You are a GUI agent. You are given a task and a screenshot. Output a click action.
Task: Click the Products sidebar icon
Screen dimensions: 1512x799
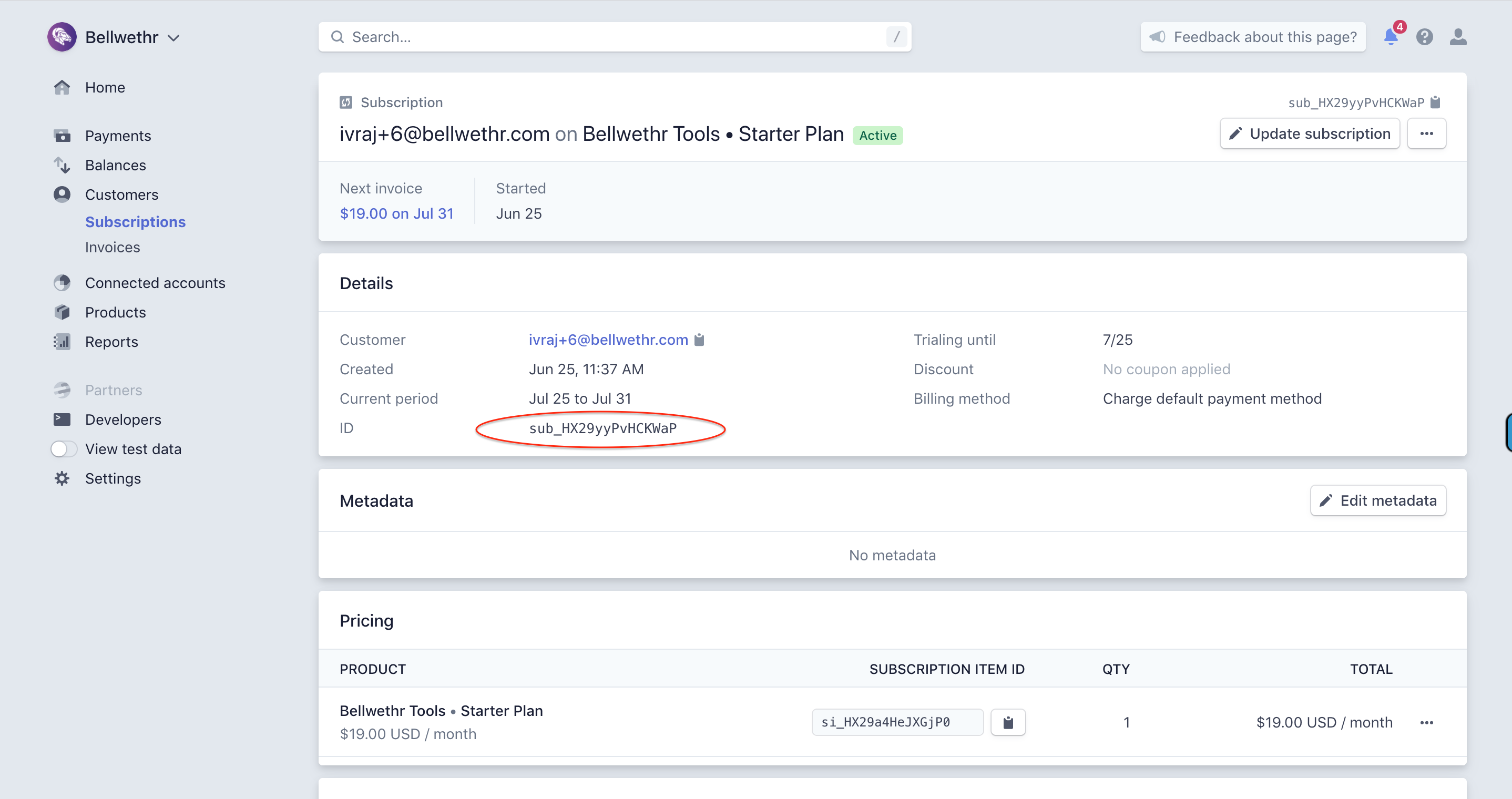point(62,311)
